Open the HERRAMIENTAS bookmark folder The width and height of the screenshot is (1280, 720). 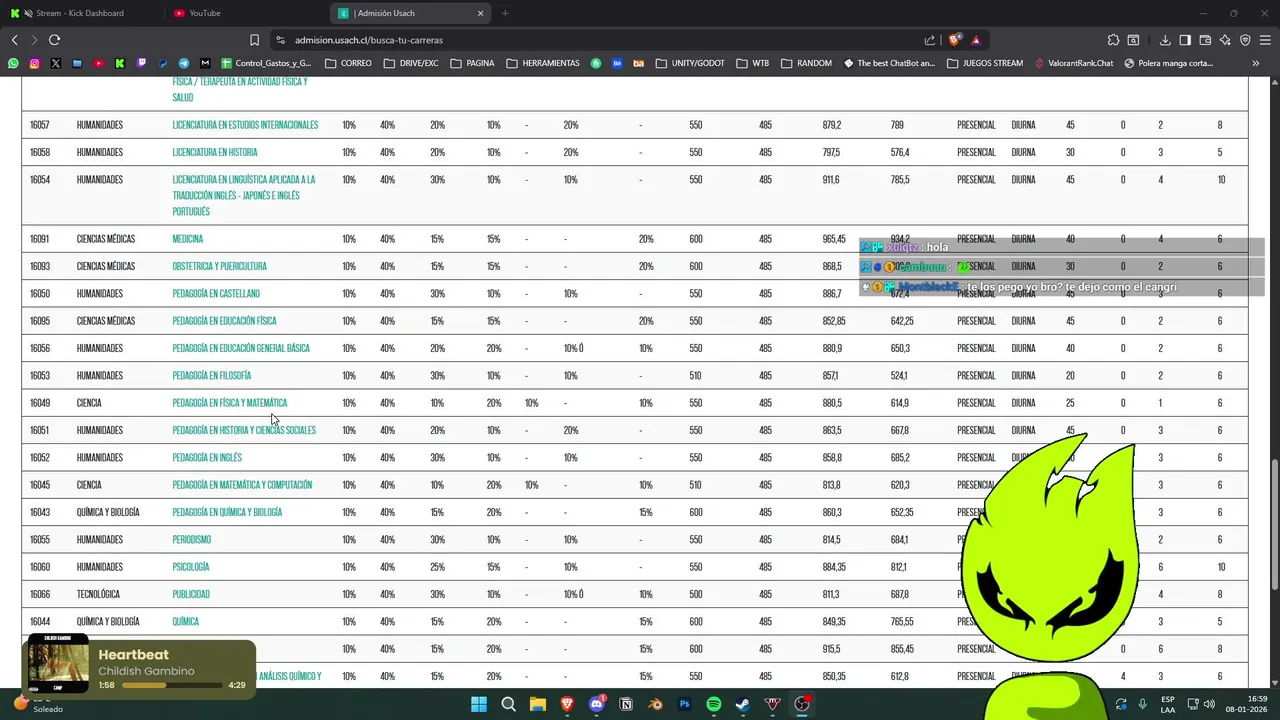click(x=543, y=63)
